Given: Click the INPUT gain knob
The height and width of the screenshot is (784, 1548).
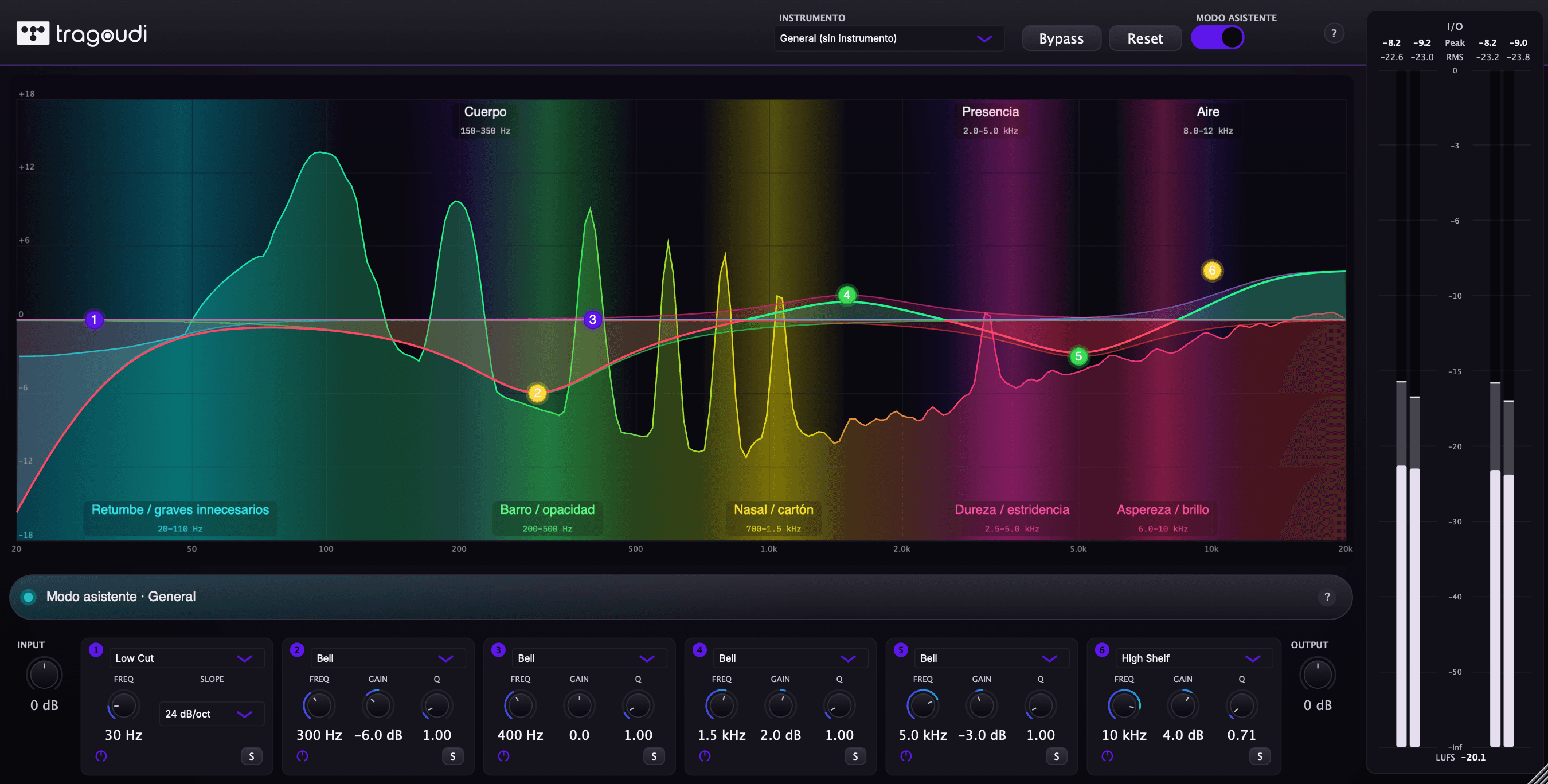Looking at the screenshot, I should (44, 675).
